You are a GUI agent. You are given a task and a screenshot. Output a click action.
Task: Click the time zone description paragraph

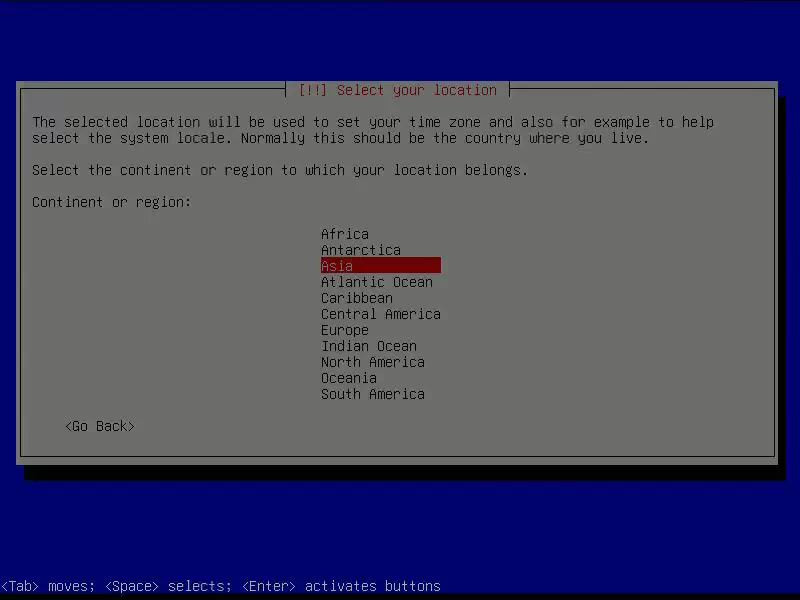click(x=372, y=130)
